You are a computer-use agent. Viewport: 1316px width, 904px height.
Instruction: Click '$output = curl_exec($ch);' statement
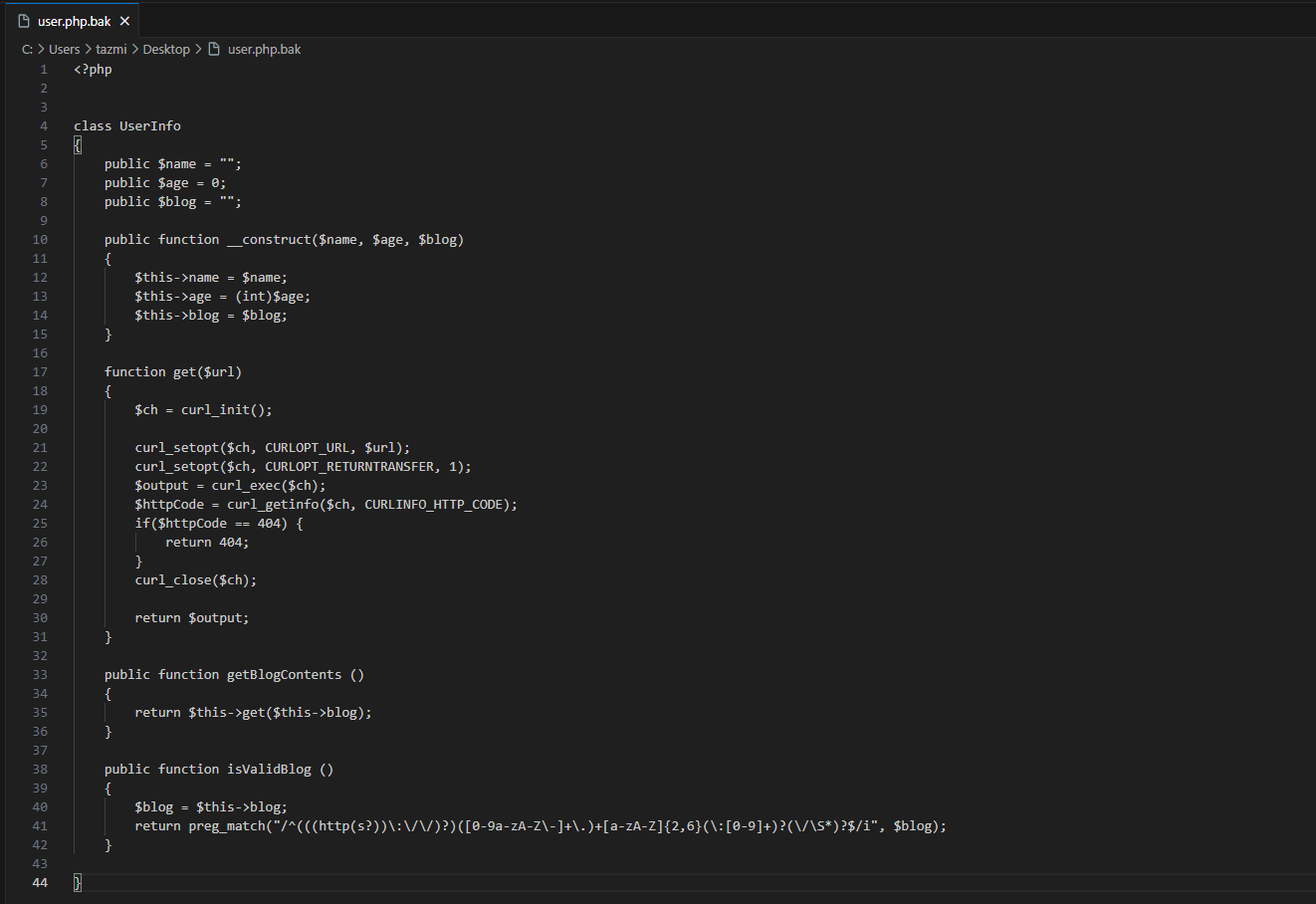point(231,486)
